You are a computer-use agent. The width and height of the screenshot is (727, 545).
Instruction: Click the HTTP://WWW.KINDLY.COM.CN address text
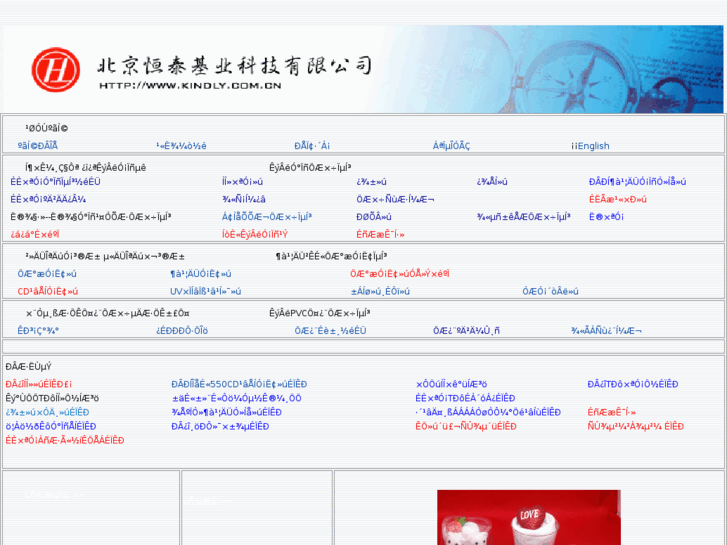click(x=190, y=85)
